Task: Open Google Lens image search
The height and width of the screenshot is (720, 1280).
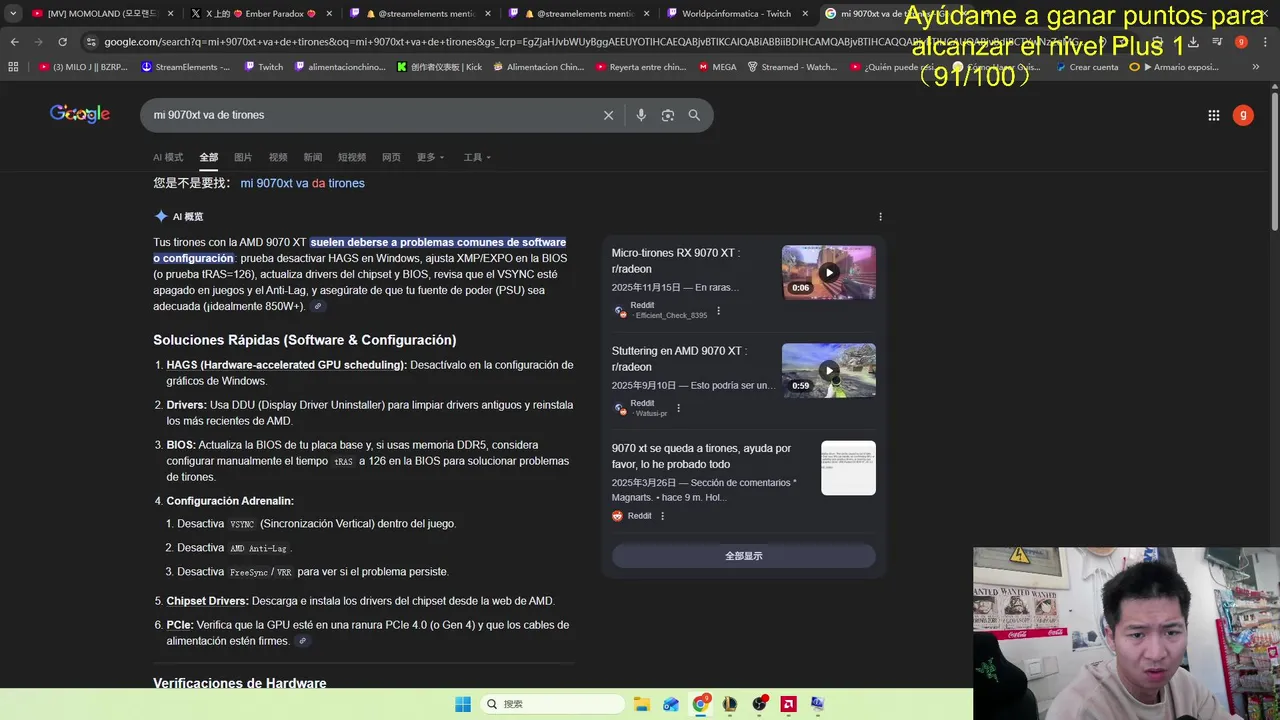Action: click(668, 115)
